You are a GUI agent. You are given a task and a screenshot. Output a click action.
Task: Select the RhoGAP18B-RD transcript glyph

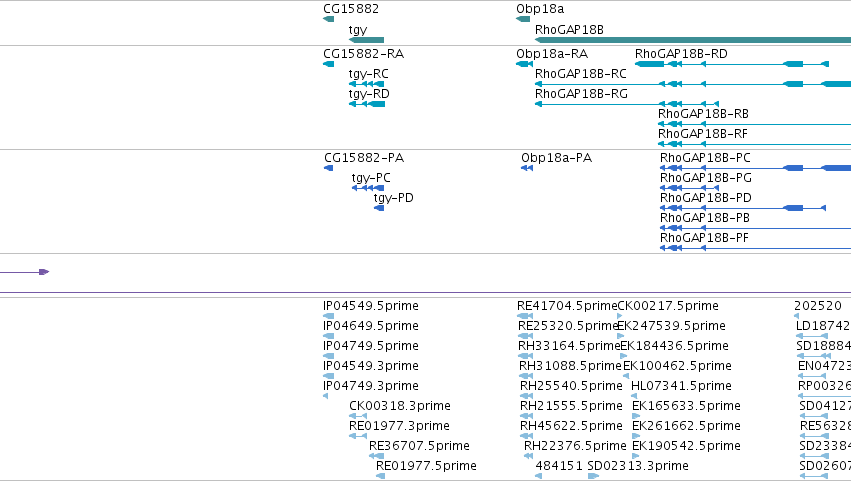point(732,64)
